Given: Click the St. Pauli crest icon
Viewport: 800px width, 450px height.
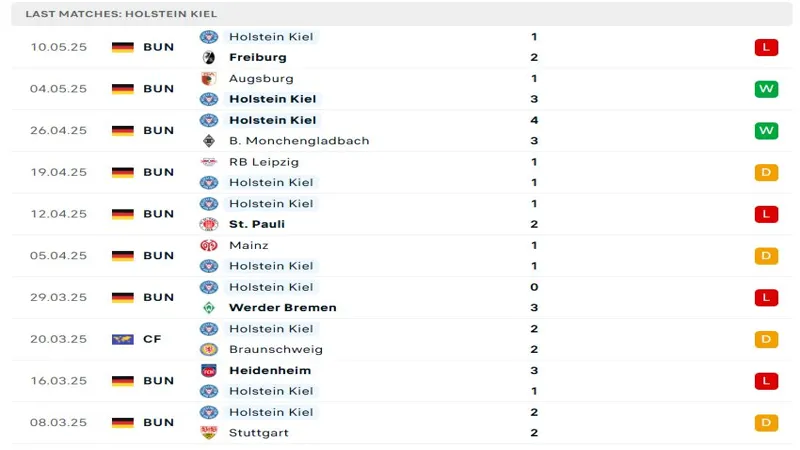Looking at the screenshot, I should point(209,224).
